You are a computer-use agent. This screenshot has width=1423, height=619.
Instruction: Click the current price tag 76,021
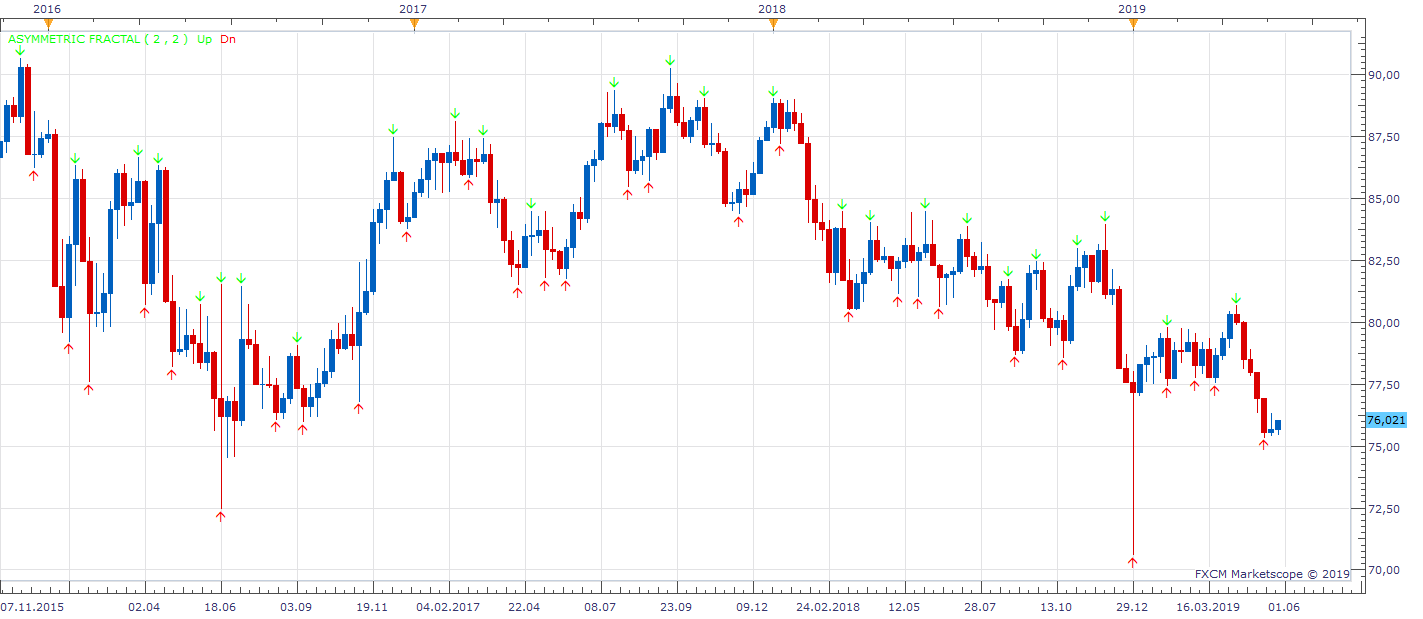(1386, 420)
